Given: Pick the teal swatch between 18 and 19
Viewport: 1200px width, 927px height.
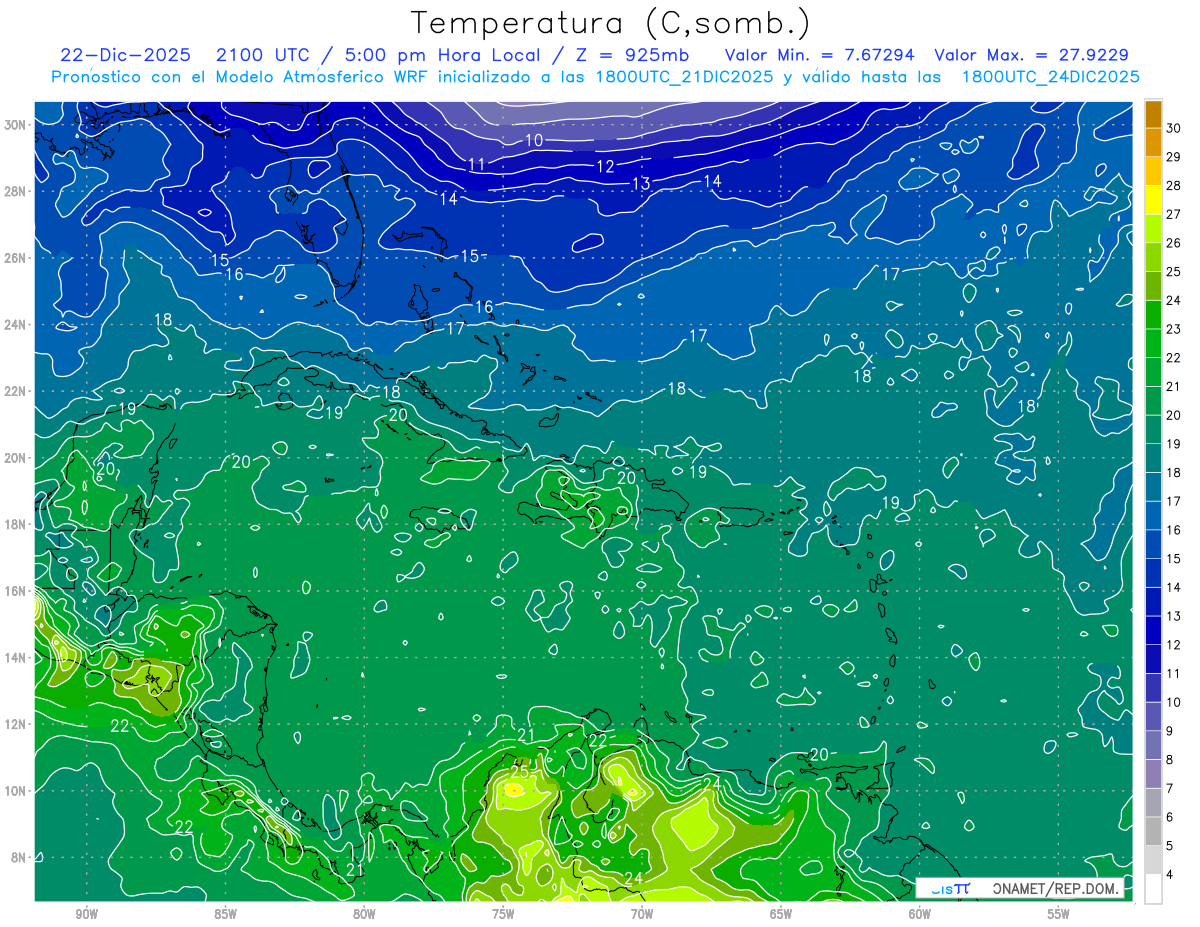Looking at the screenshot, I should pyautogui.click(x=1153, y=458).
